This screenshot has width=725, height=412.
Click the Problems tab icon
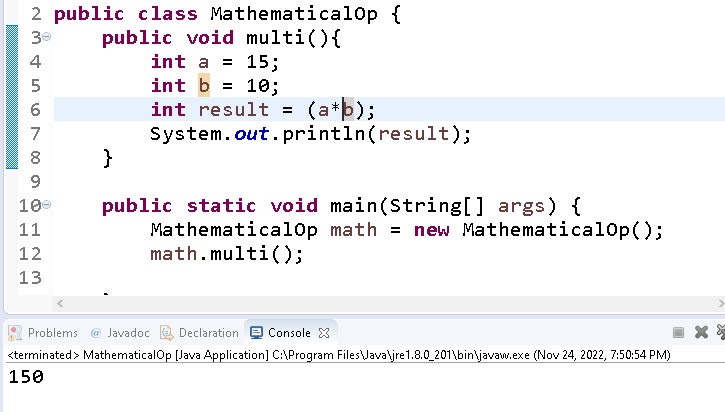(x=15, y=332)
